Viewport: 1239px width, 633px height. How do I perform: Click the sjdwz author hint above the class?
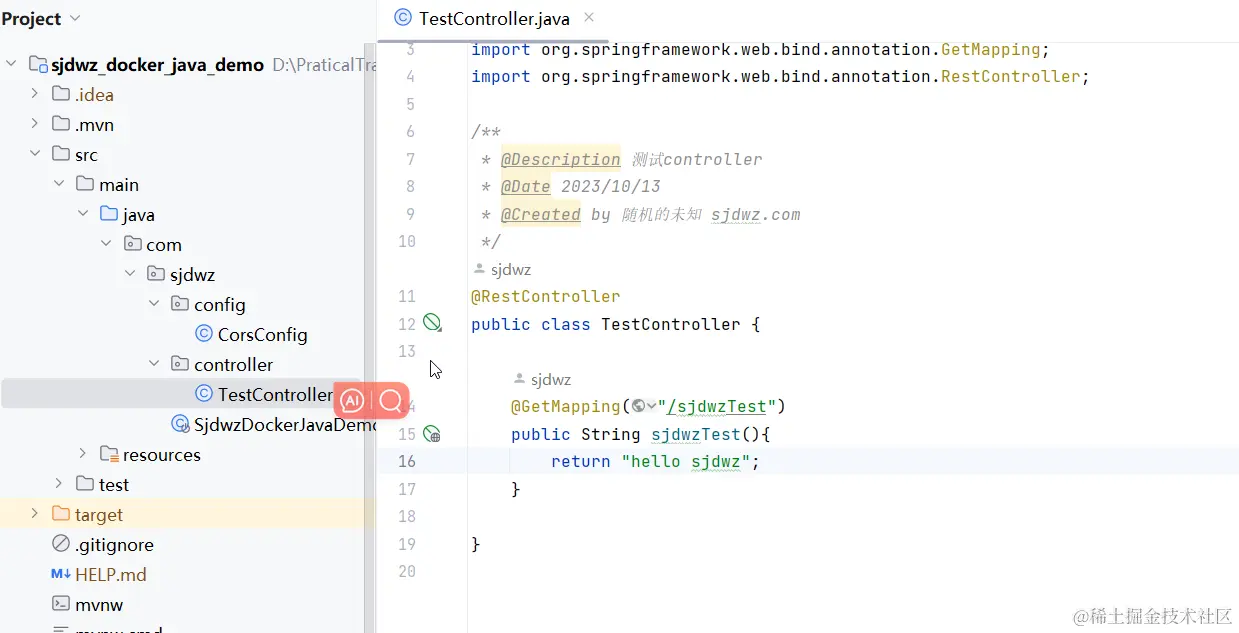[502, 269]
